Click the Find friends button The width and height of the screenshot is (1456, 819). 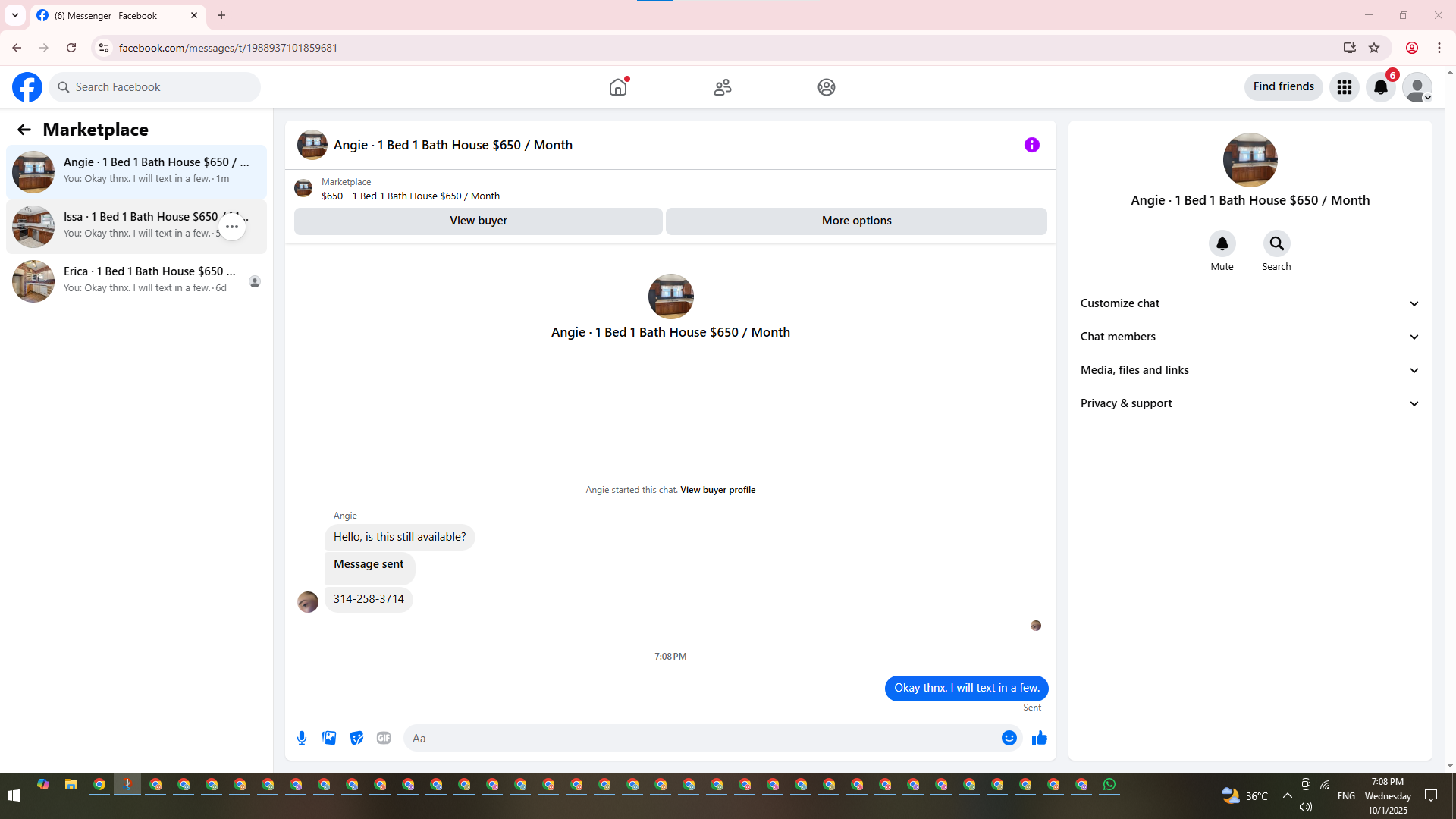pyautogui.click(x=1283, y=86)
